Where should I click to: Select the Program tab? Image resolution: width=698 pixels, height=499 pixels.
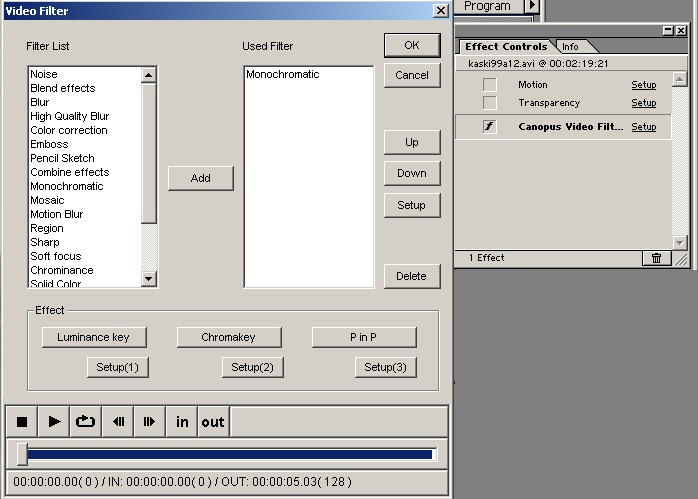(487, 6)
